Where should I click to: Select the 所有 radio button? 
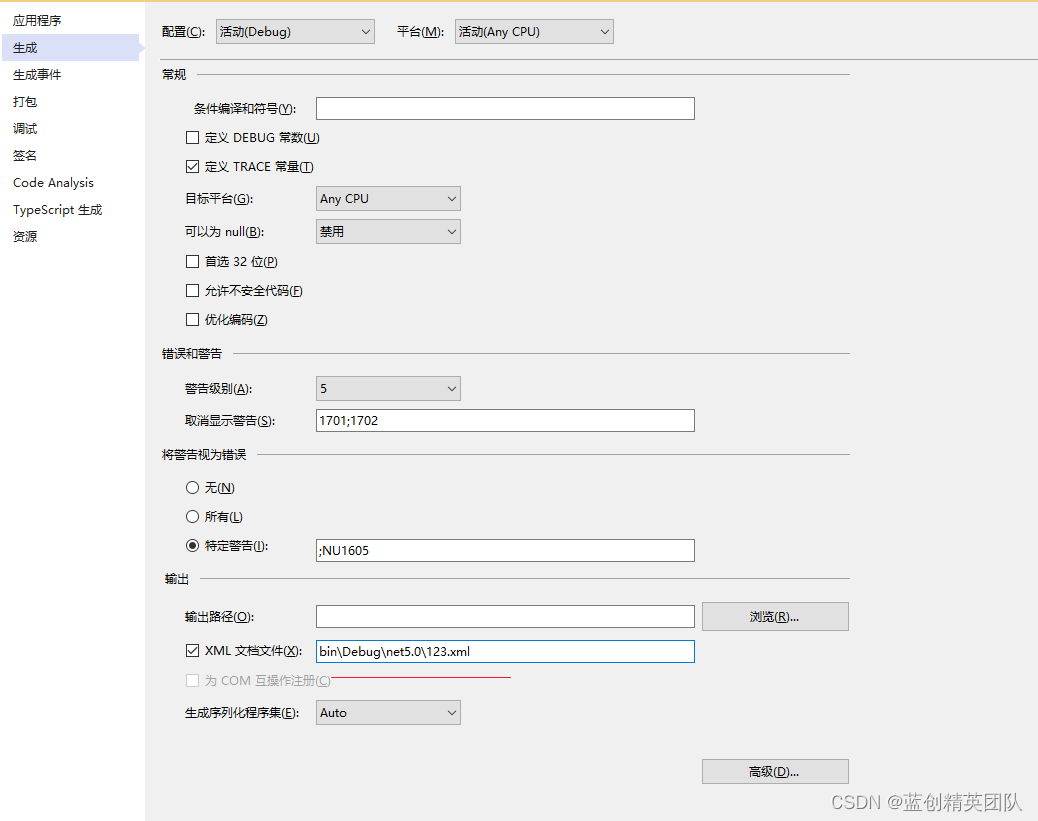coord(193,516)
